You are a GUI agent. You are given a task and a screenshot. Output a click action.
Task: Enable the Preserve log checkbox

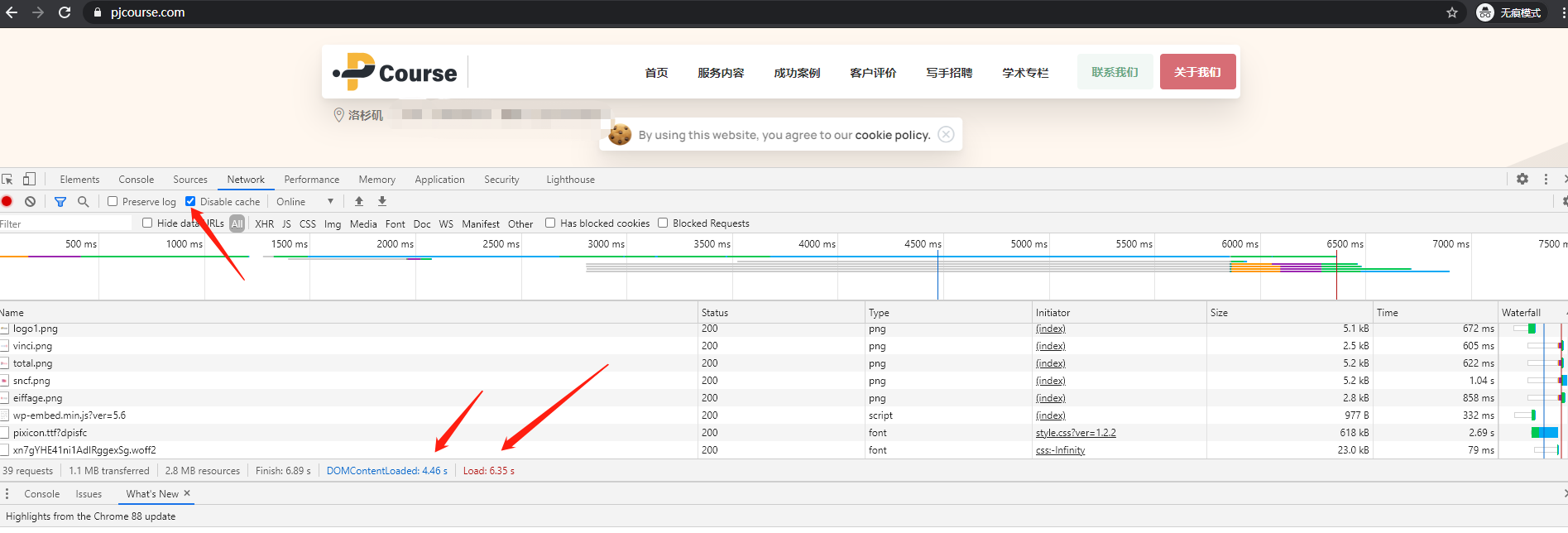[x=113, y=201]
